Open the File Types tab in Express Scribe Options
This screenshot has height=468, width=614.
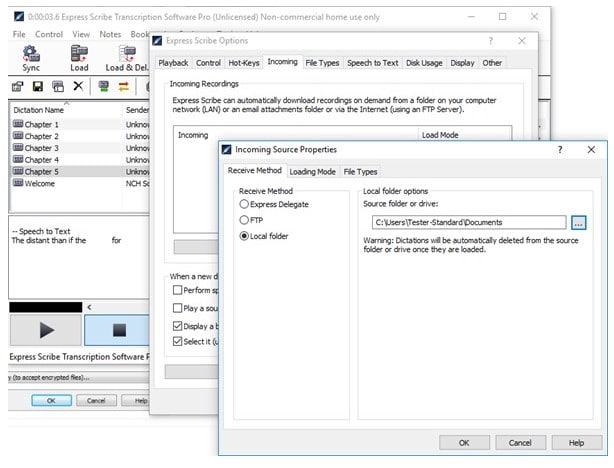click(x=322, y=63)
